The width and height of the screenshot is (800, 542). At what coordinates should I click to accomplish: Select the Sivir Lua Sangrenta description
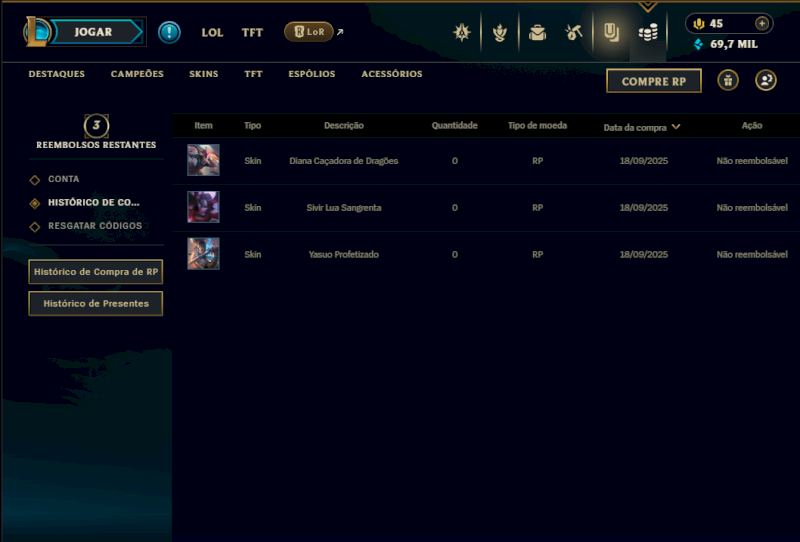[344, 208]
